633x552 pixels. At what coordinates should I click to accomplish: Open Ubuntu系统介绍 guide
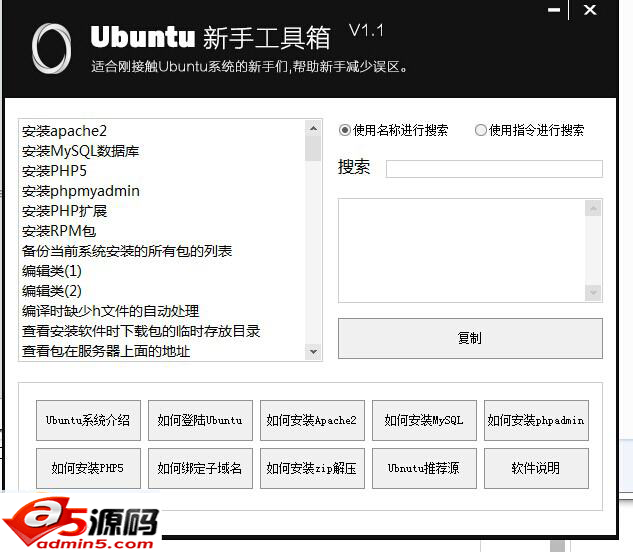coord(88,420)
